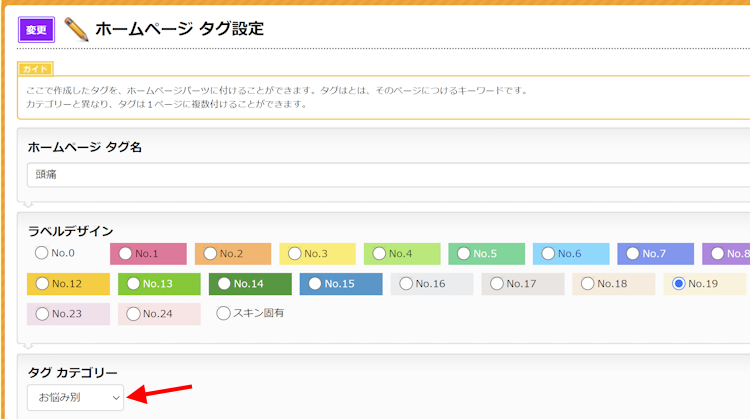Open the タグ カテゴリー dropdown showing お悩み別
This screenshot has height=419, width=750.
[x=76, y=397]
